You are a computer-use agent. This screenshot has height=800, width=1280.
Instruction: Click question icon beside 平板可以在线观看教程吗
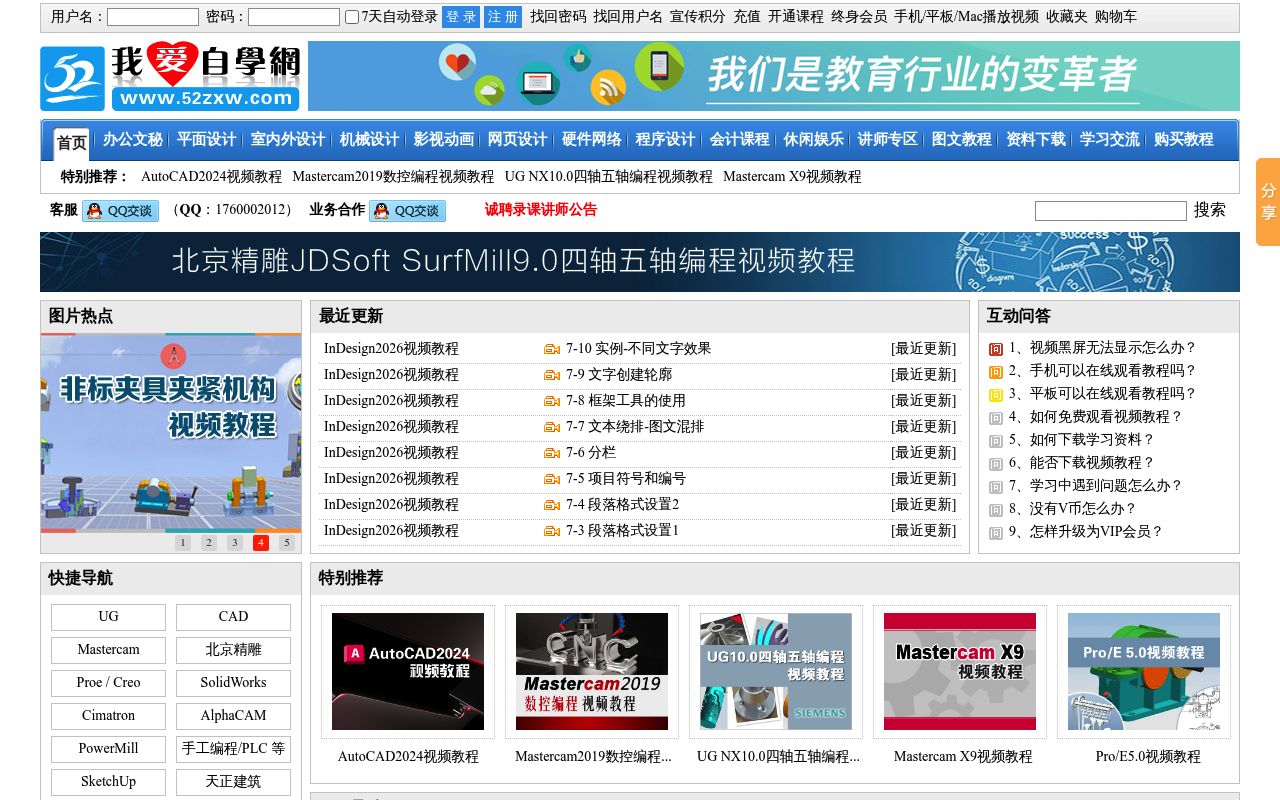point(996,395)
